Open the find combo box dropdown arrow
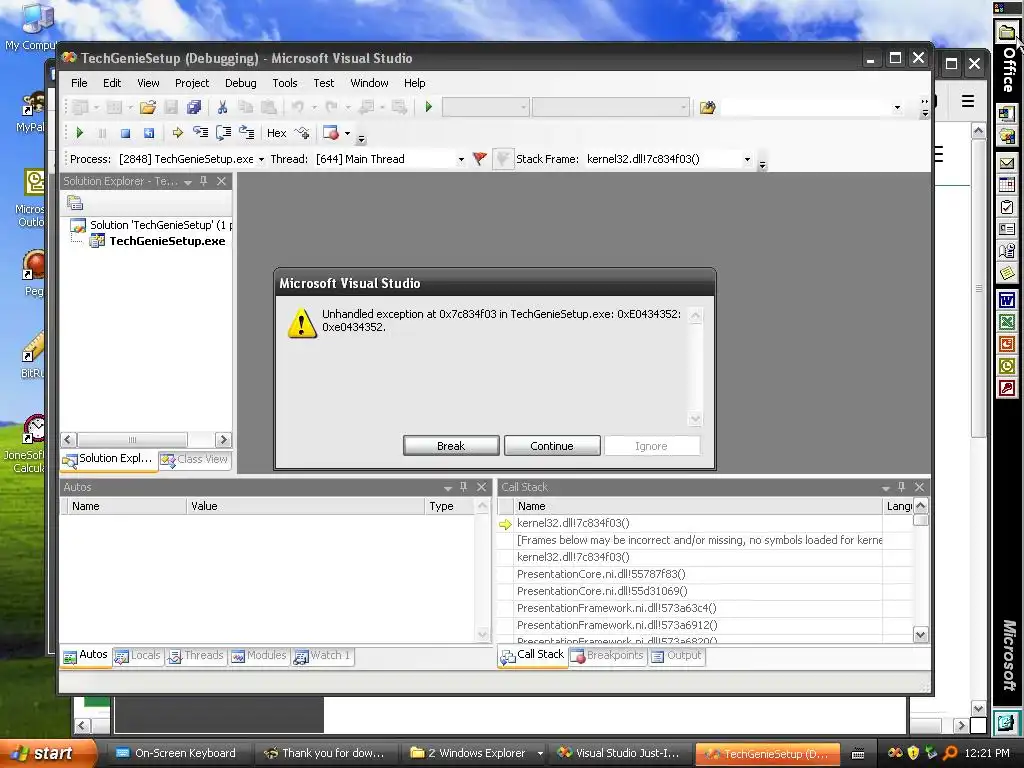Viewport: 1024px width, 768px height. (x=897, y=107)
